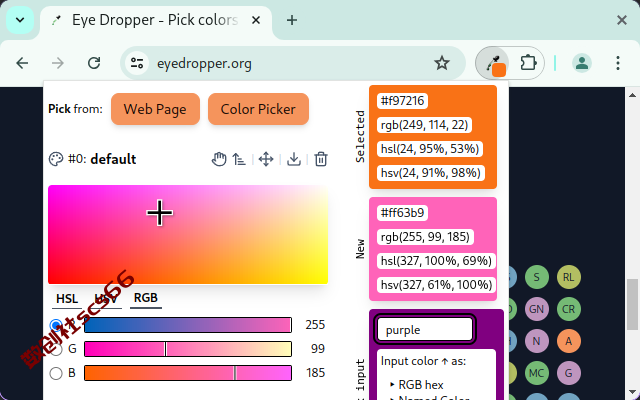640x400 pixels.
Task: Switch to the RGB tab
Action: 146,298
